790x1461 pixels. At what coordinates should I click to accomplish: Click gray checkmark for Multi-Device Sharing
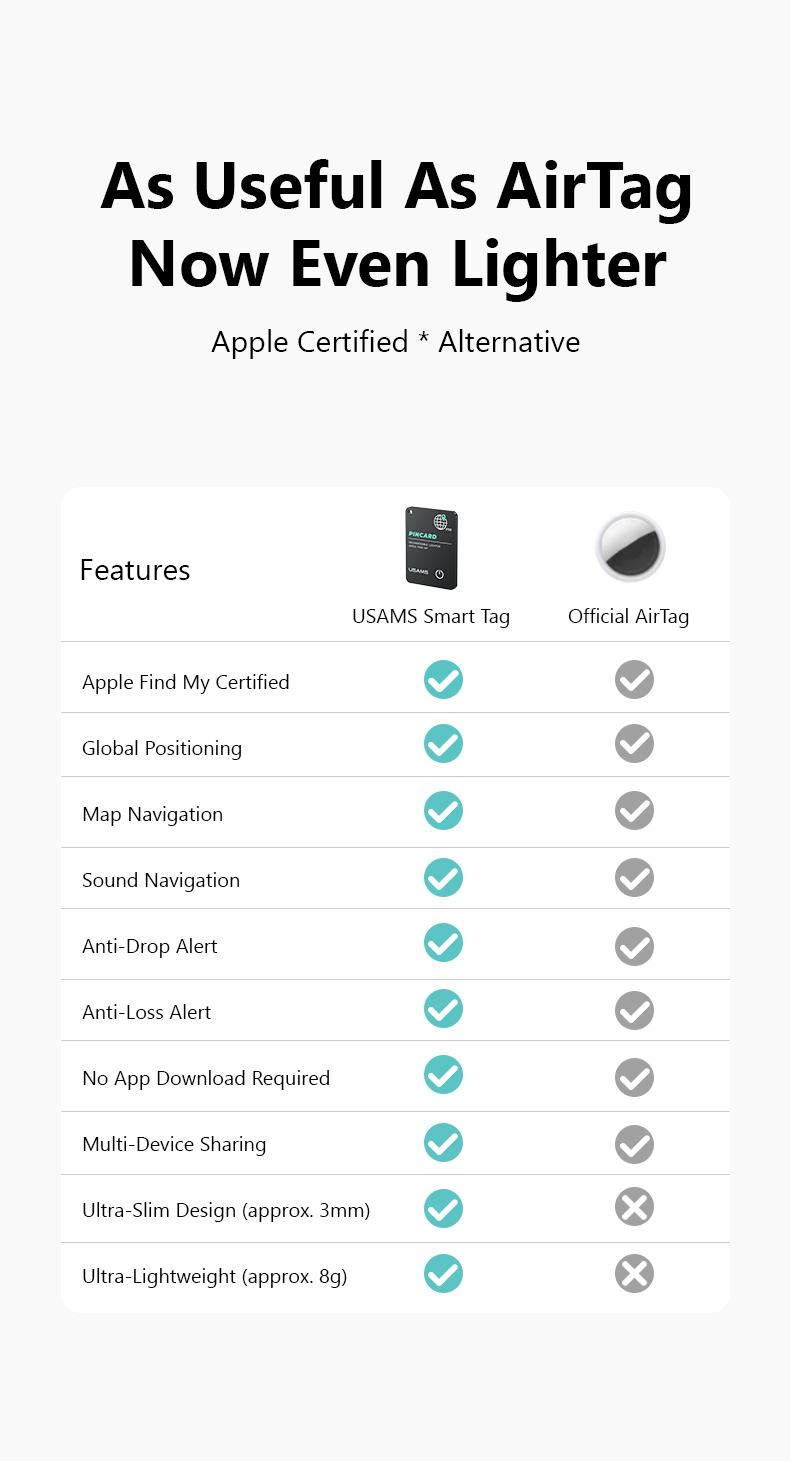tap(634, 1143)
